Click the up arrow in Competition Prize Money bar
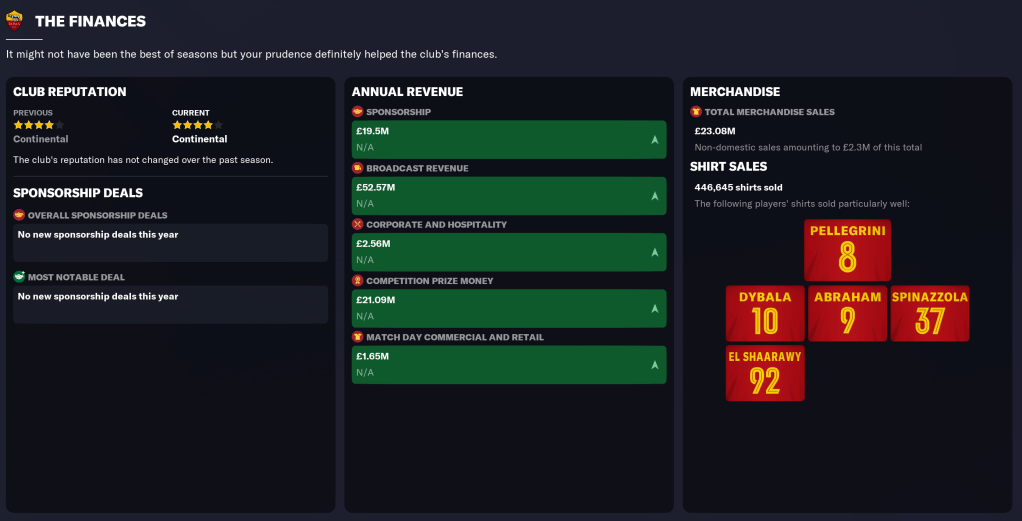 pos(654,309)
